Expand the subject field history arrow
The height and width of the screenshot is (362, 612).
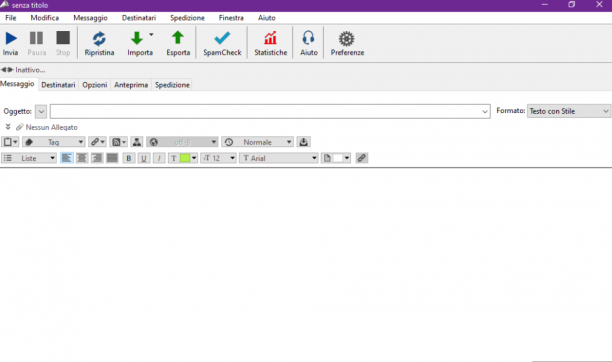point(485,112)
